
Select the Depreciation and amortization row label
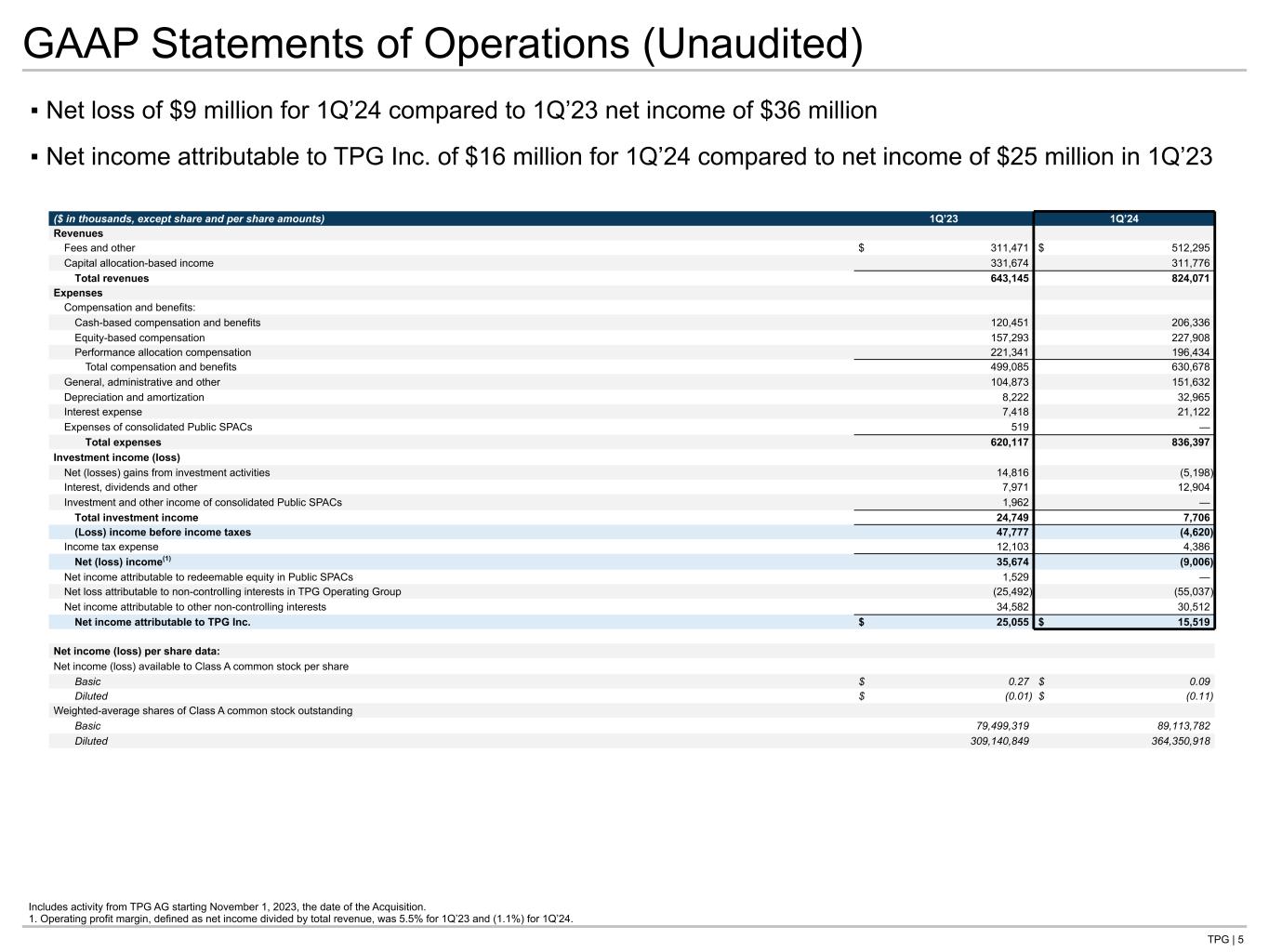(x=134, y=397)
